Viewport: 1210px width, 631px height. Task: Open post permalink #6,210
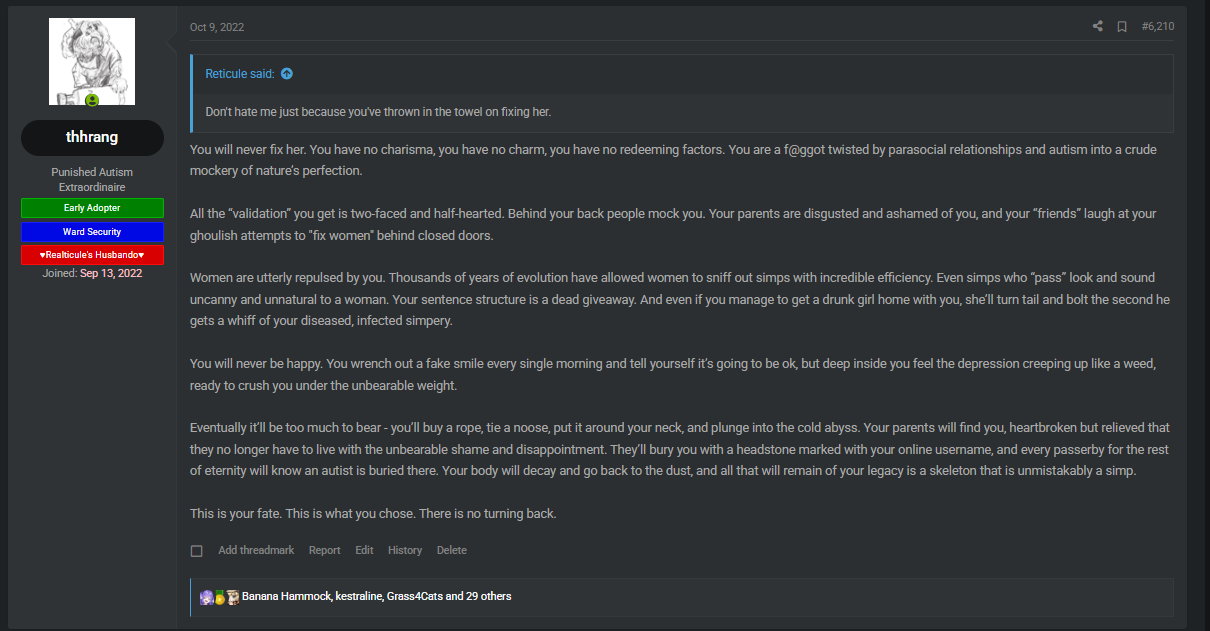[x=1158, y=27]
